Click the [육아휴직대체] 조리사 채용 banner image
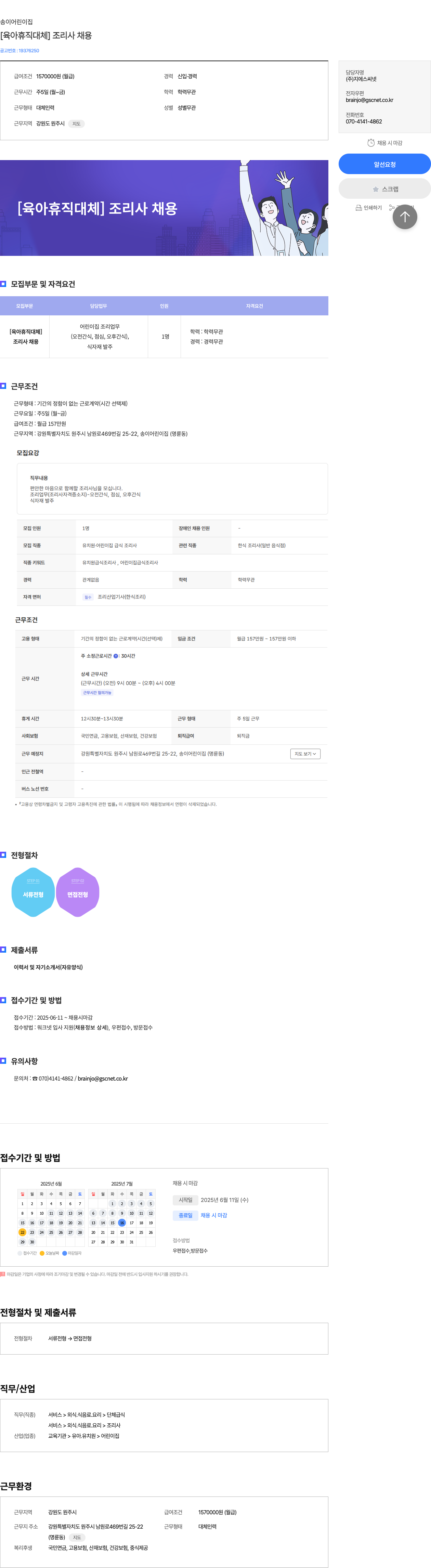431x1568 pixels. click(x=164, y=208)
